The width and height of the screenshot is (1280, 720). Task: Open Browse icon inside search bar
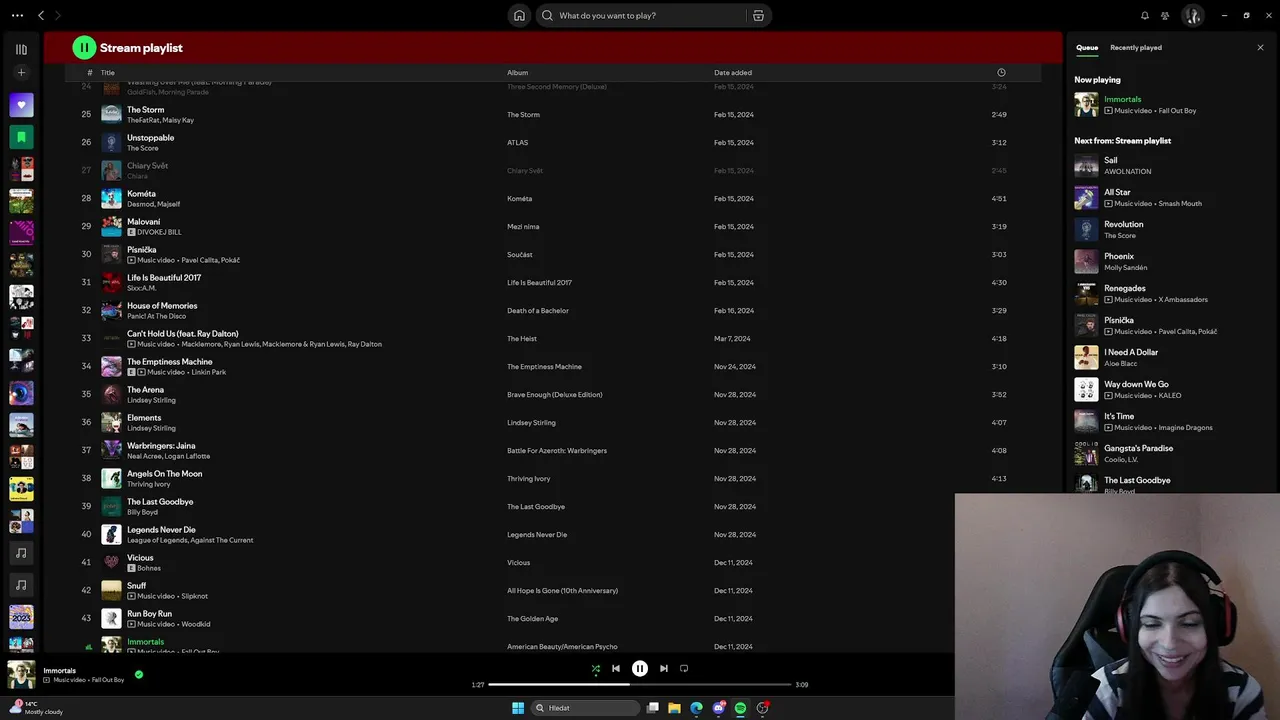tap(758, 15)
